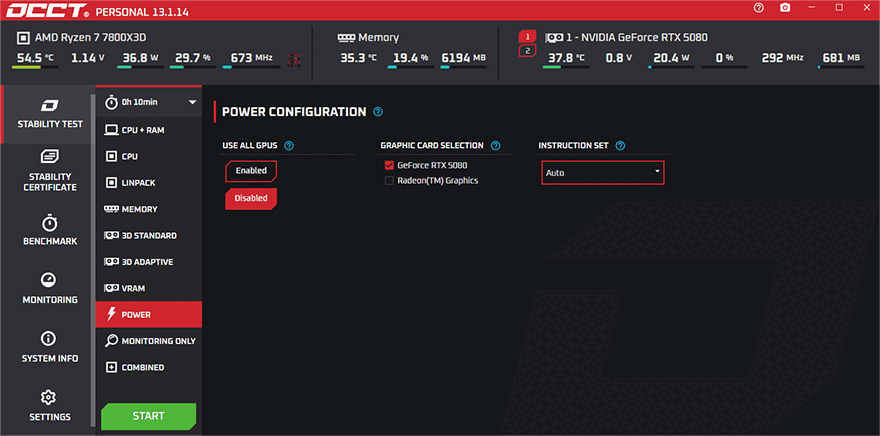Set Use All GPUs to Disabled
Viewport: 880px width, 436px height.
click(251, 198)
